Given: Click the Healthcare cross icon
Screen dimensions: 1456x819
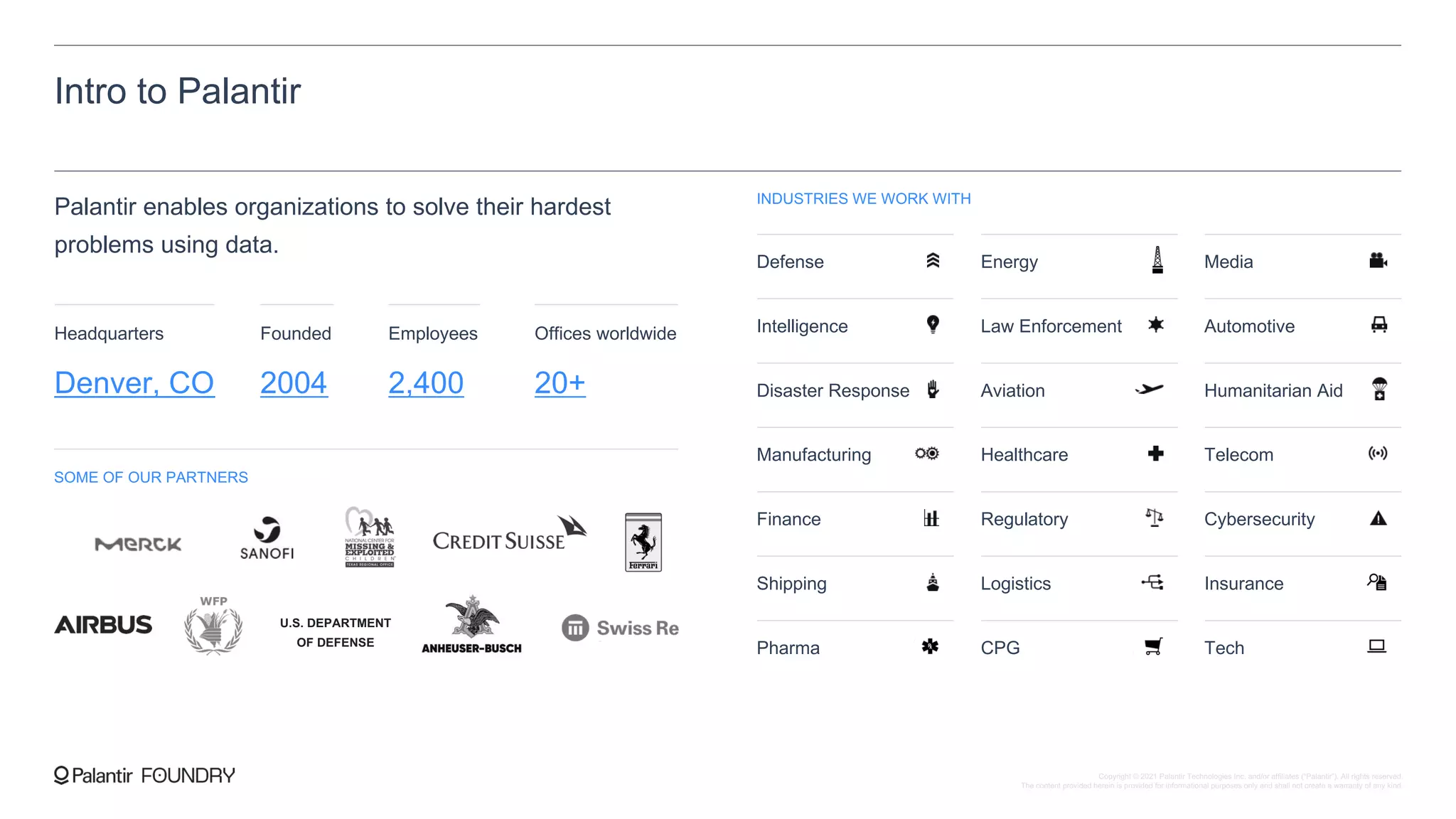Looking at the screenshot, I should 1155,454.
